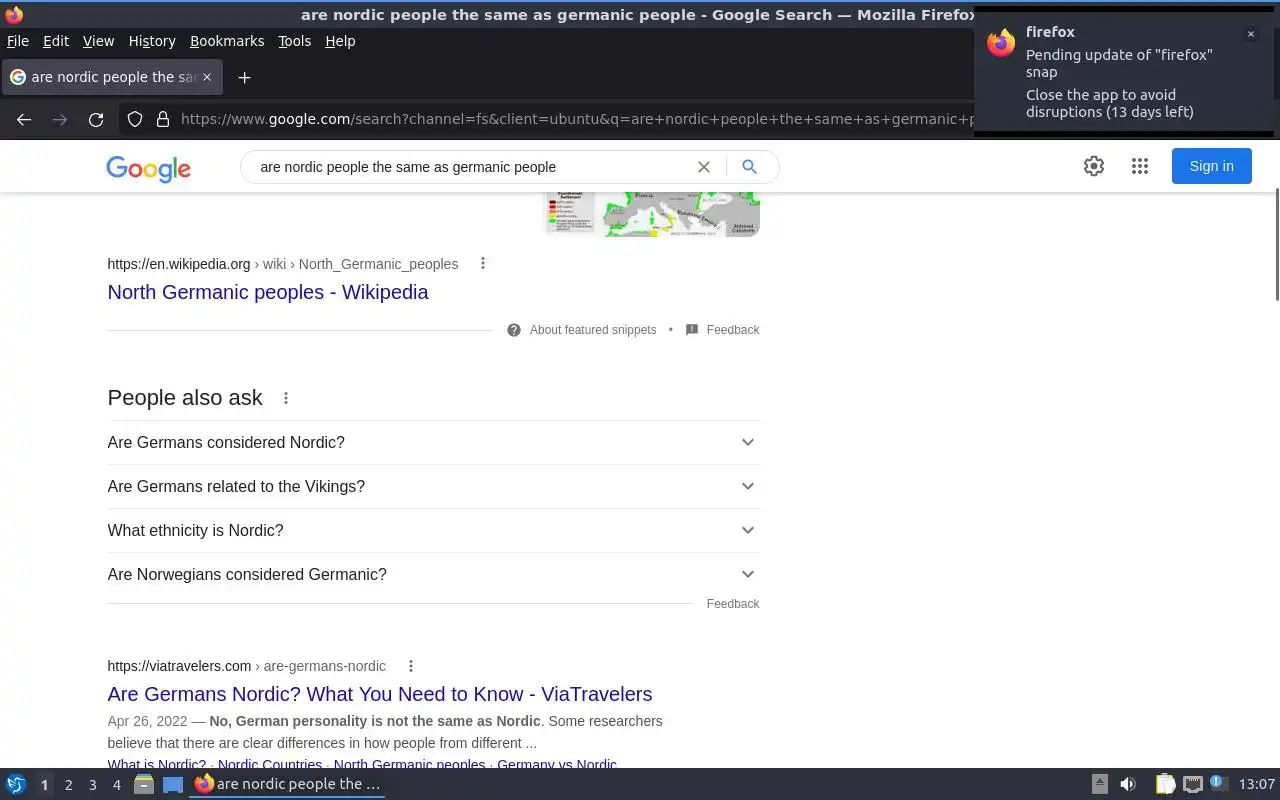Click the Google logo

[x=148, y=168]
